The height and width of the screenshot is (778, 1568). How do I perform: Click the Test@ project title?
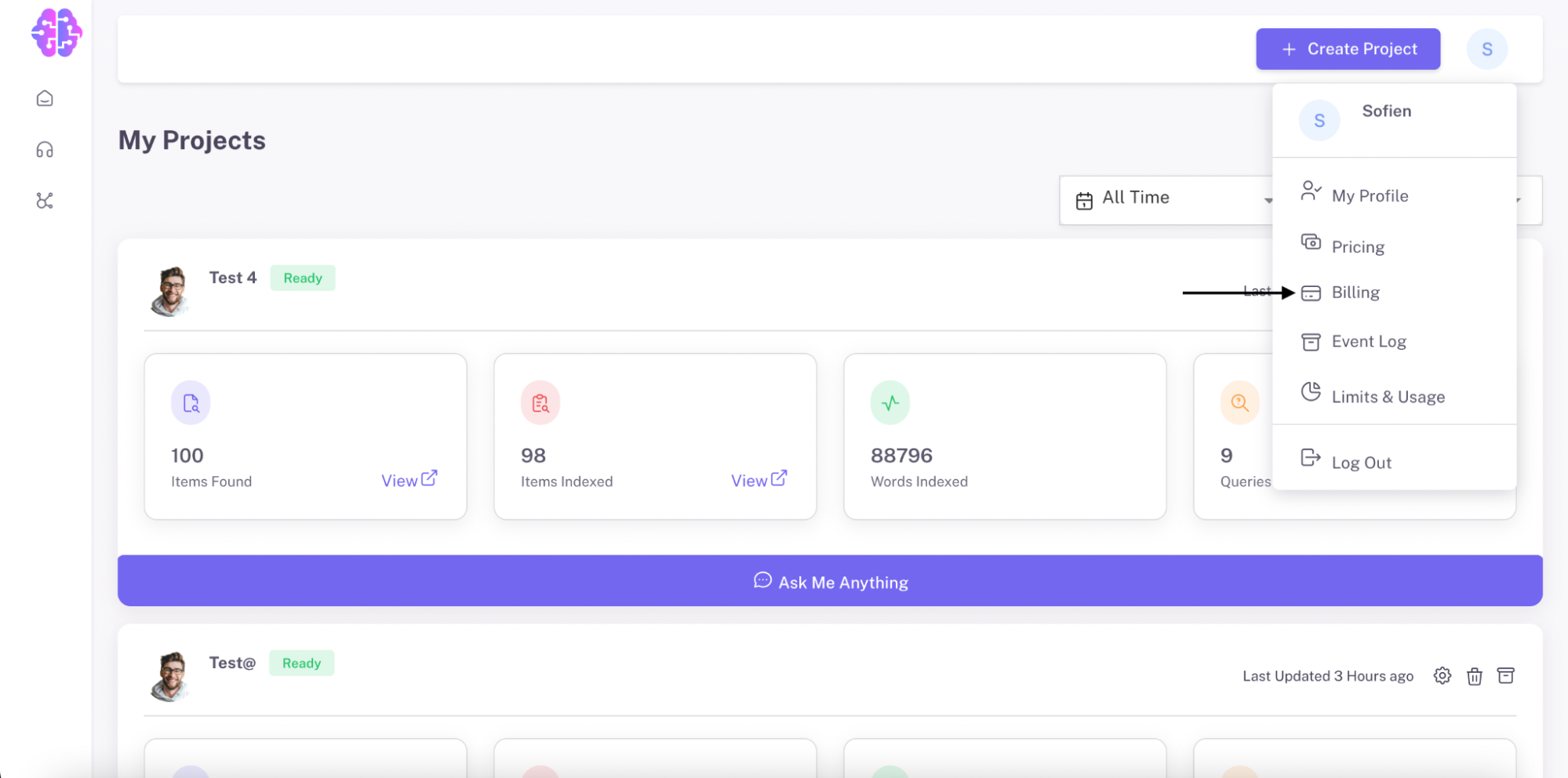point(232,663)
